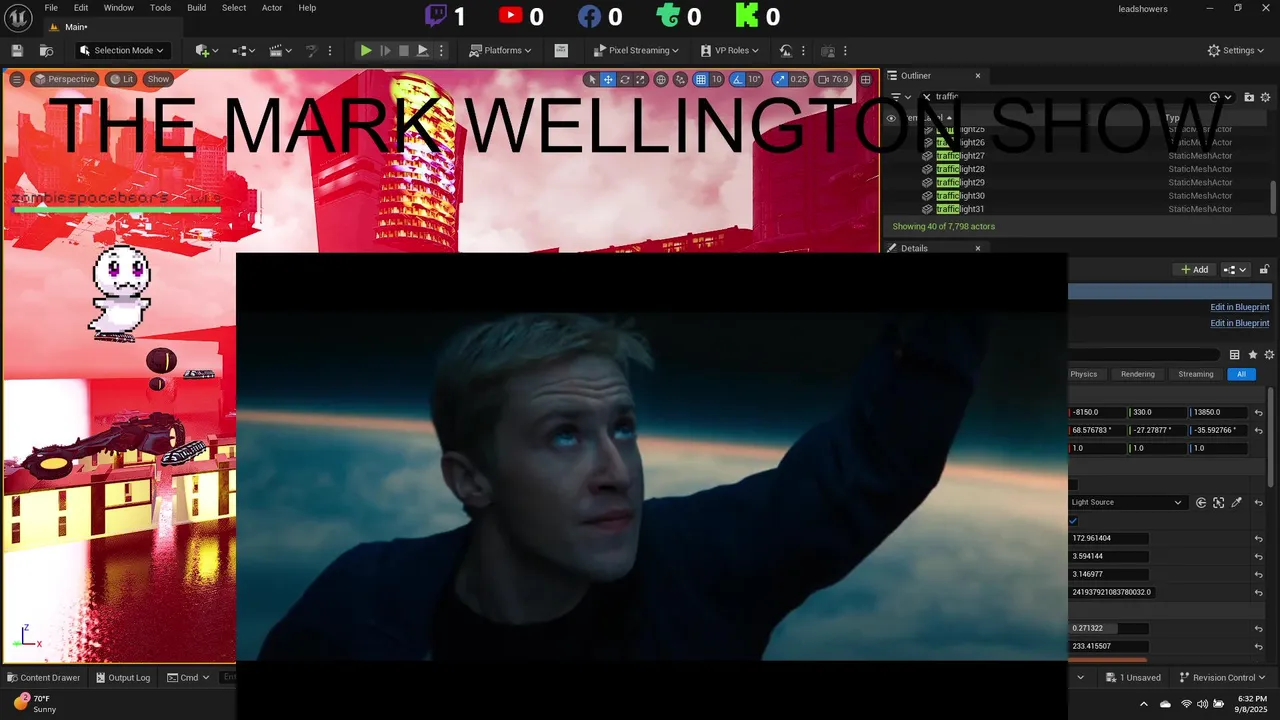Toggle the world/local coordinate system icon
Image resolution: width=1280 pixels, height=720 pixels.
(x=661, y=79)
